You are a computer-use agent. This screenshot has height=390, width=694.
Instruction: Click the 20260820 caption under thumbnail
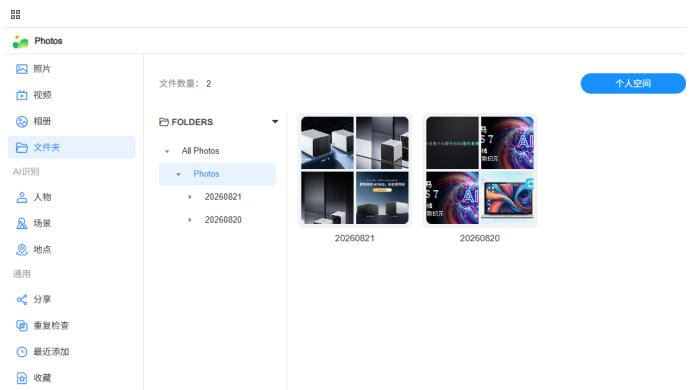click(480, 238)
